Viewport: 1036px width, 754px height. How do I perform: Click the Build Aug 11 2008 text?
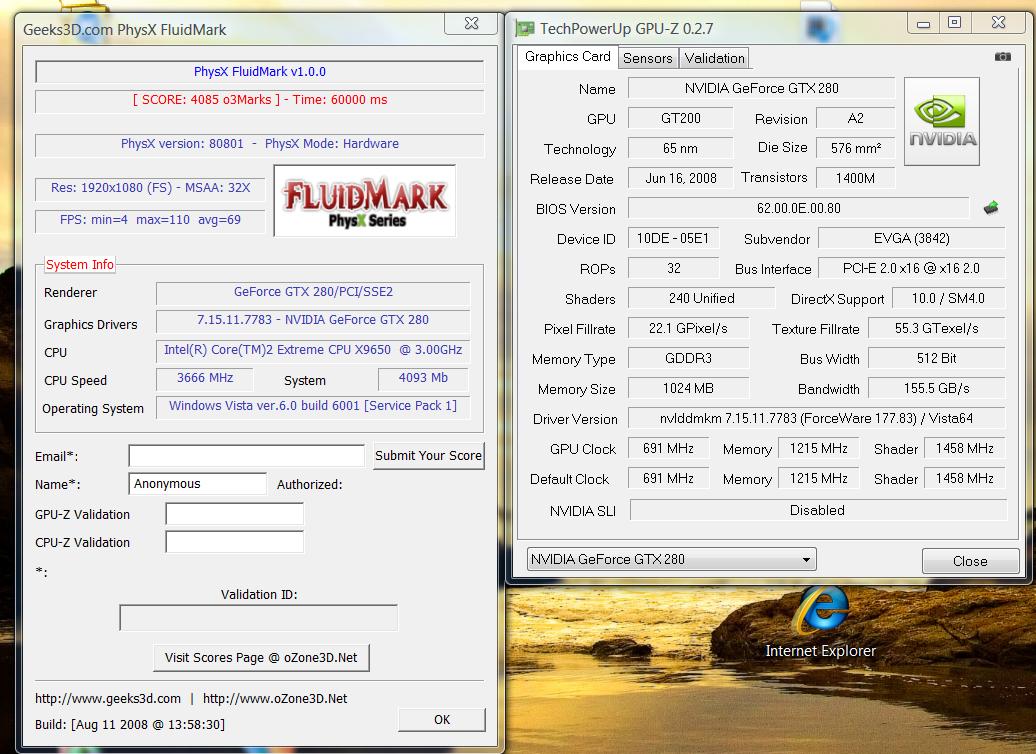pos(130,724)
